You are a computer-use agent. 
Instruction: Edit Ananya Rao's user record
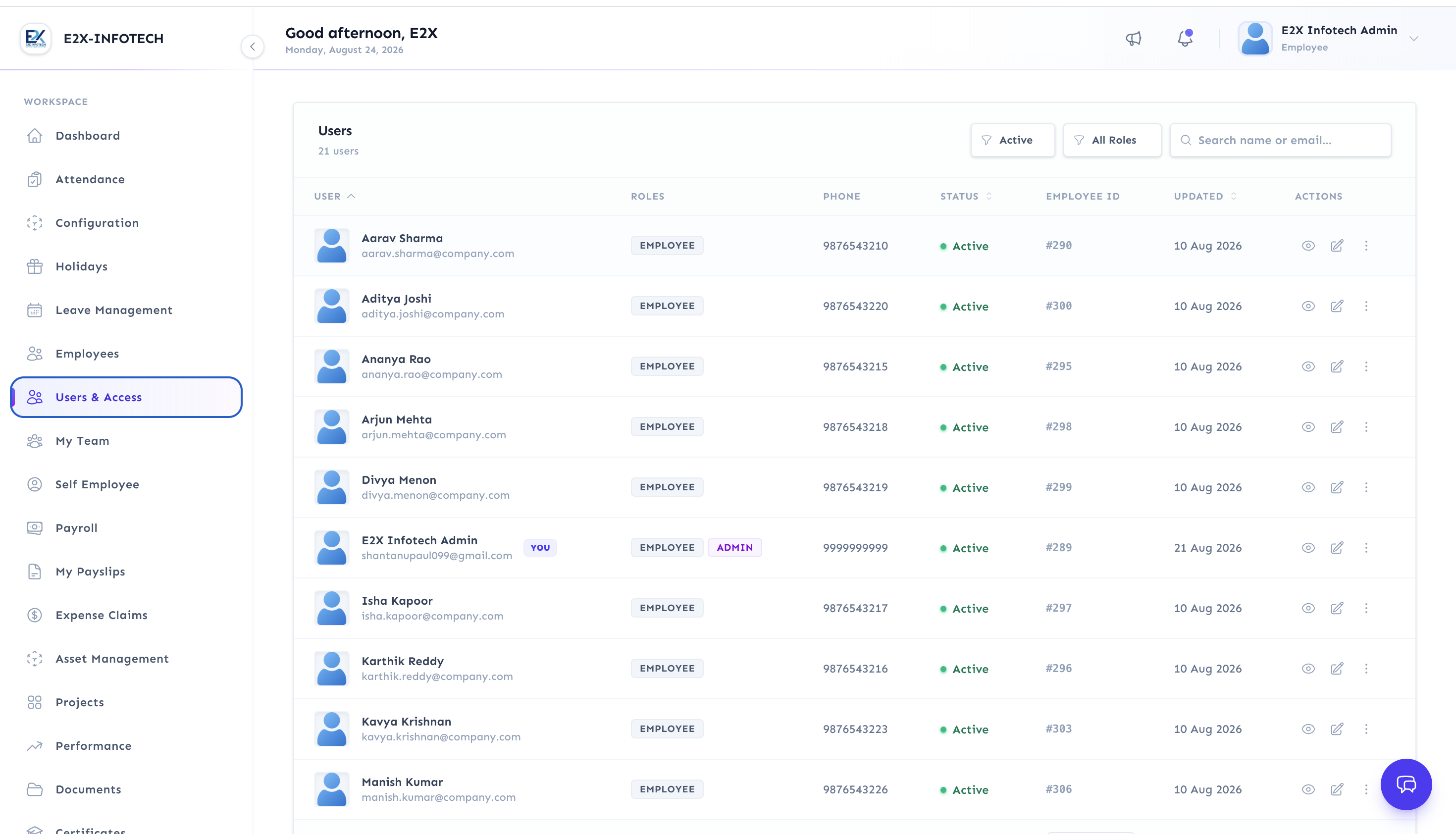coord(1337,366)
